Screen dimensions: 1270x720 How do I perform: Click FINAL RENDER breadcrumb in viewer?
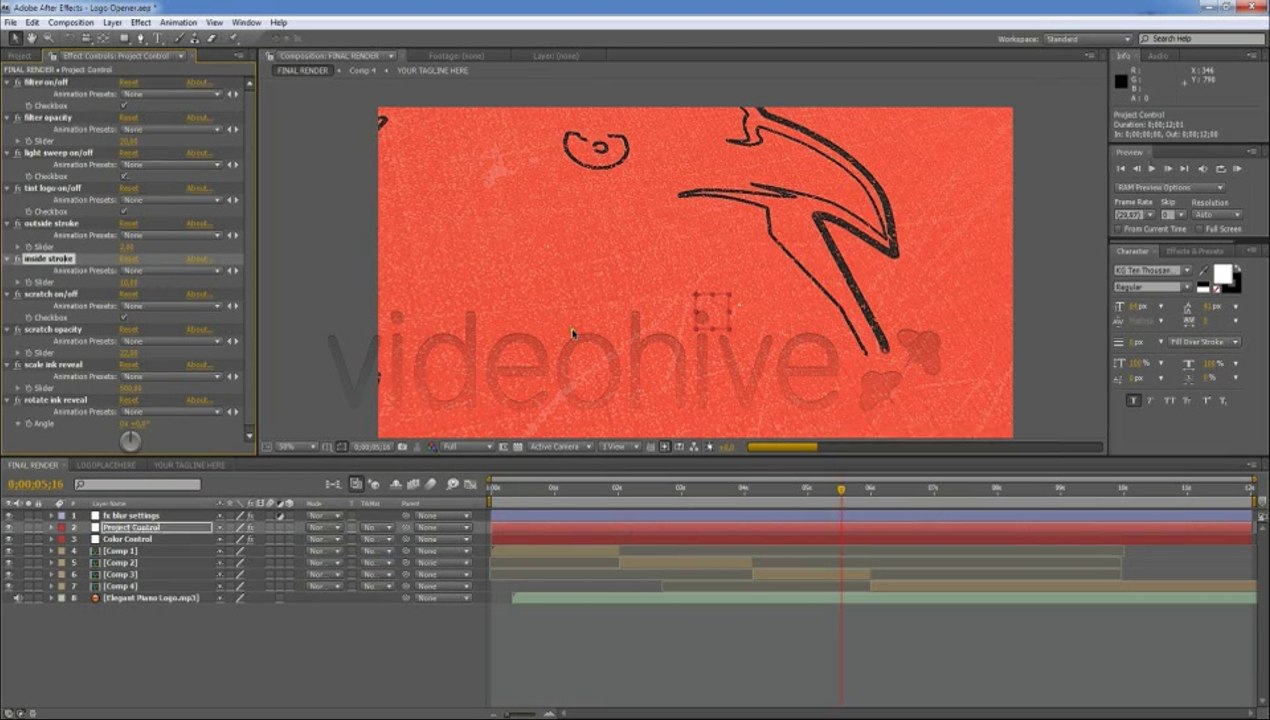(x=302, y=71)
